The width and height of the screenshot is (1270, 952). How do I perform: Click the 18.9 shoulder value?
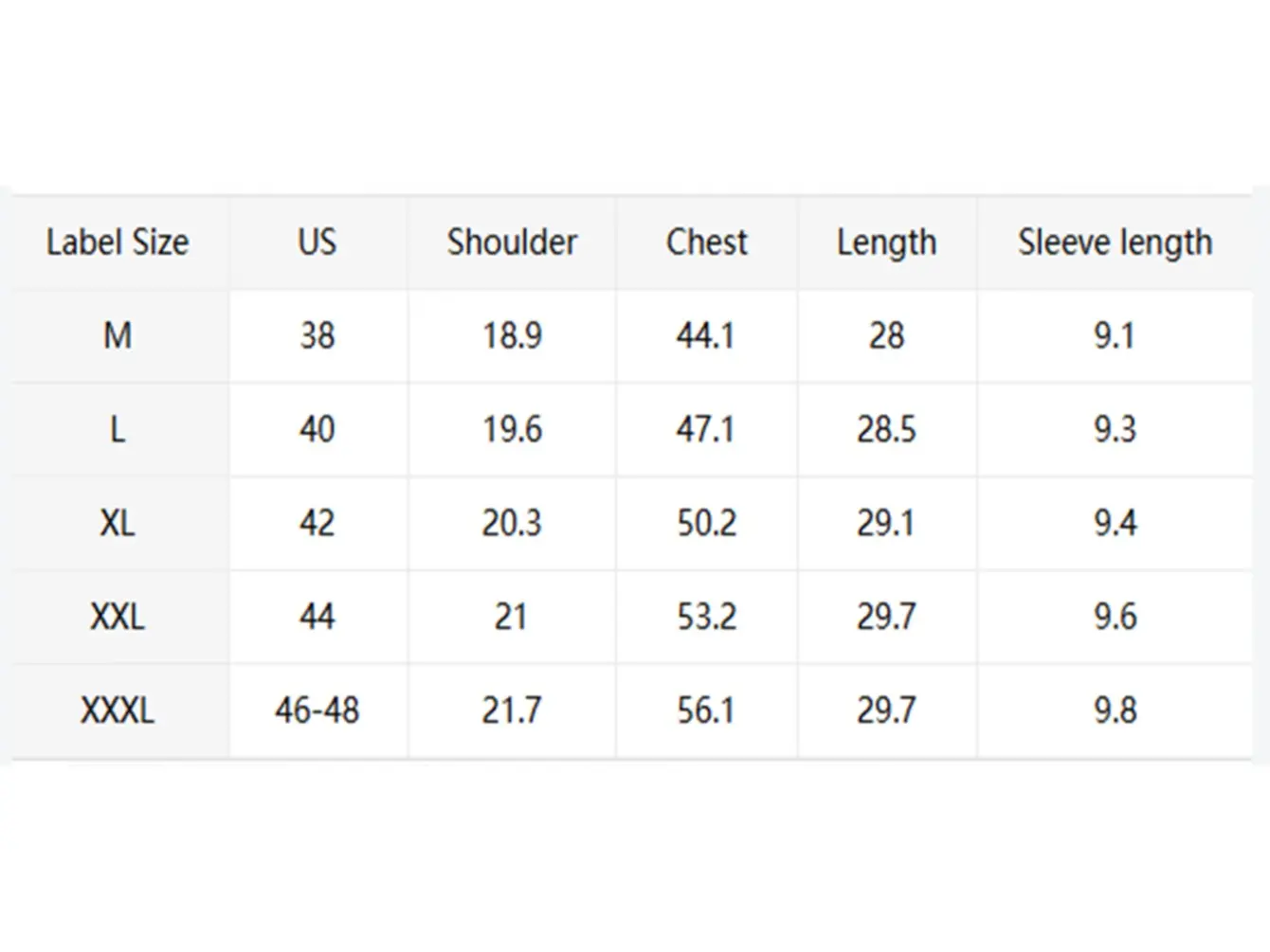point(512,335)
